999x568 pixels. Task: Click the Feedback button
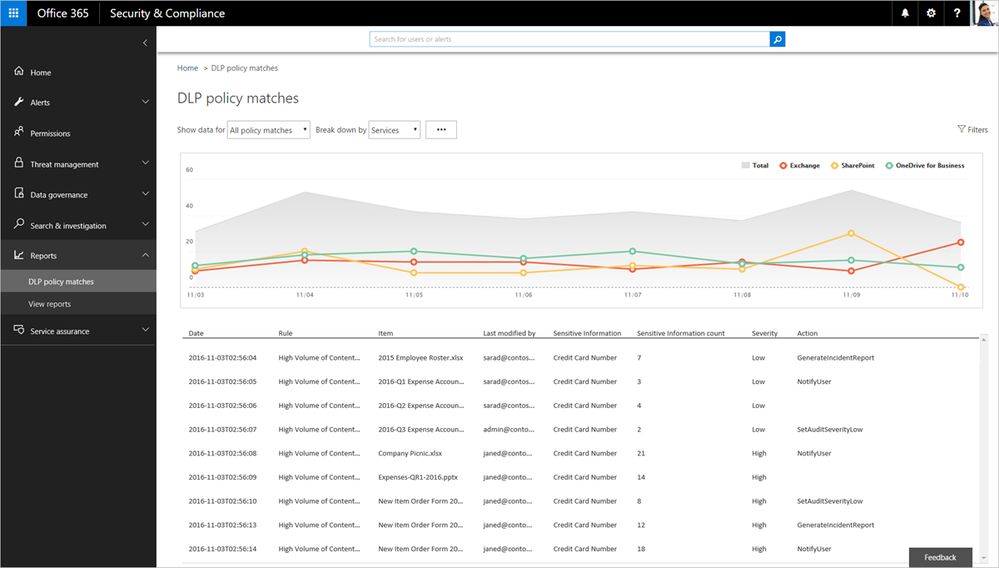point(940,557)
